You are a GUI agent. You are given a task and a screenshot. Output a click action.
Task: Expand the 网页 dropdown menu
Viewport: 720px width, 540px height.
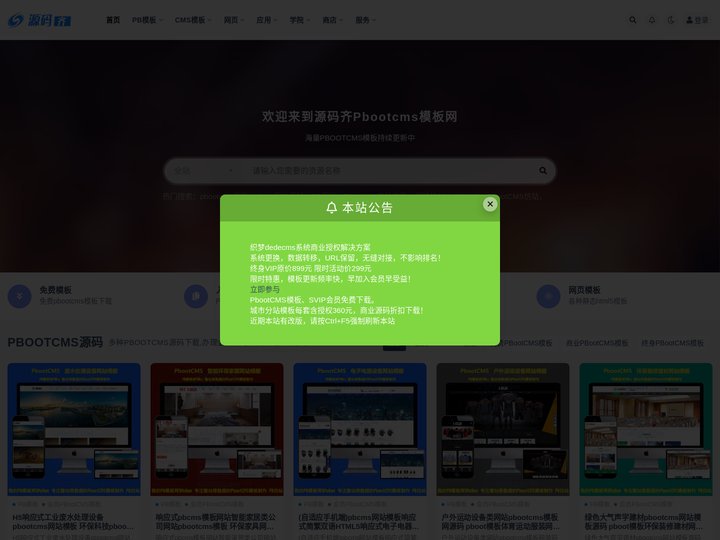click(x=234, y=20)
